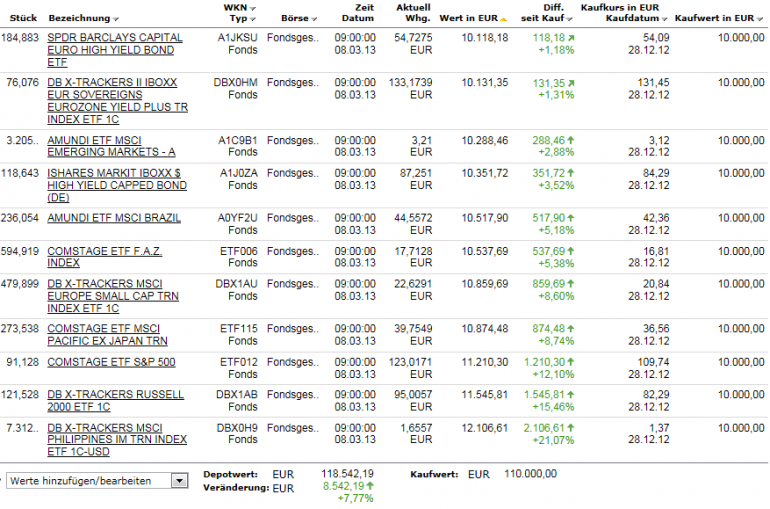Open 'Werte hinzufügen/bearbeiten' dropdown
The image size is (770, 509).
179,481
